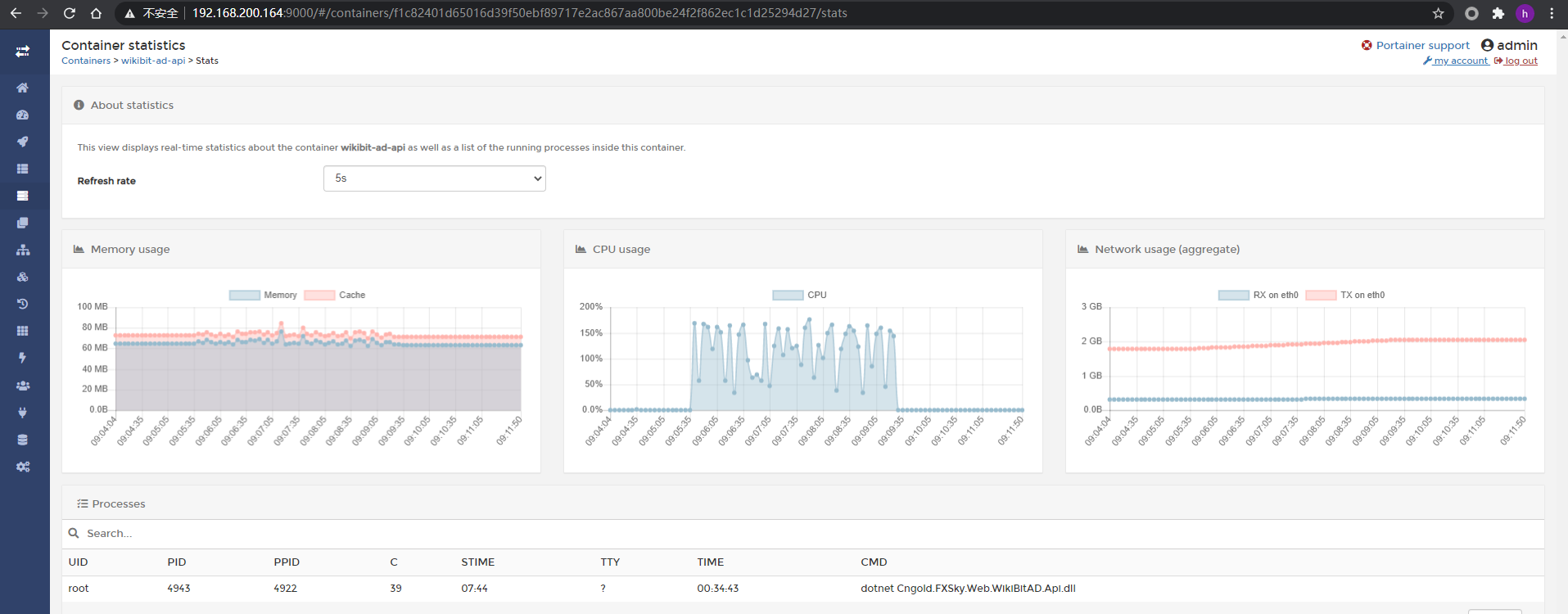Toggle the CPU series in the CPU chart legend
1568x614 pixels.
800,295
